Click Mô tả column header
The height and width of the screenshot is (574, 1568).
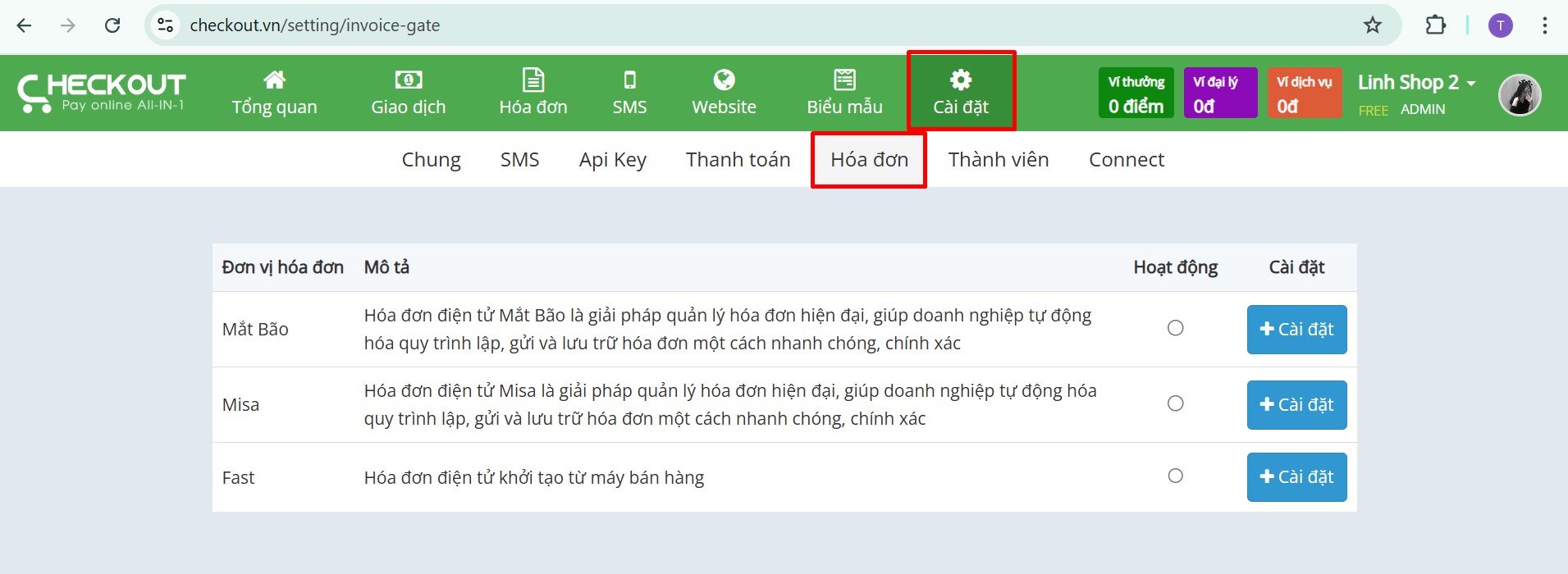pos(386,267)
